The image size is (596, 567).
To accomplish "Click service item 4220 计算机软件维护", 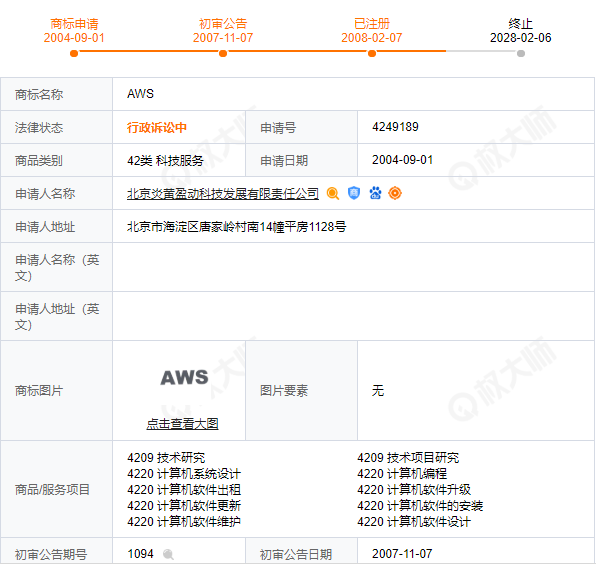I will [184, 522].
